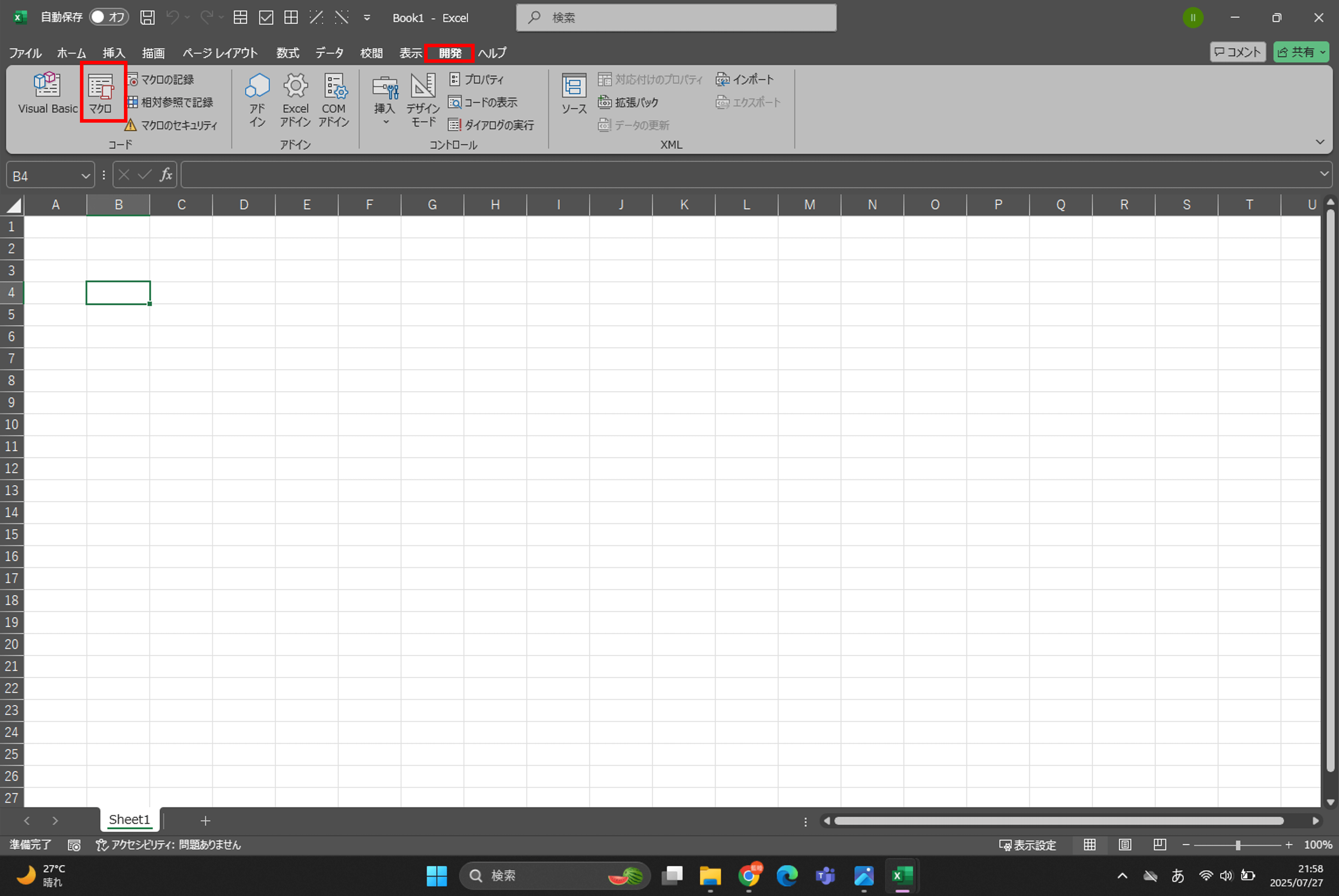Select column D header
Viewport: 1339px width, 896px height.
coord(244,205)
